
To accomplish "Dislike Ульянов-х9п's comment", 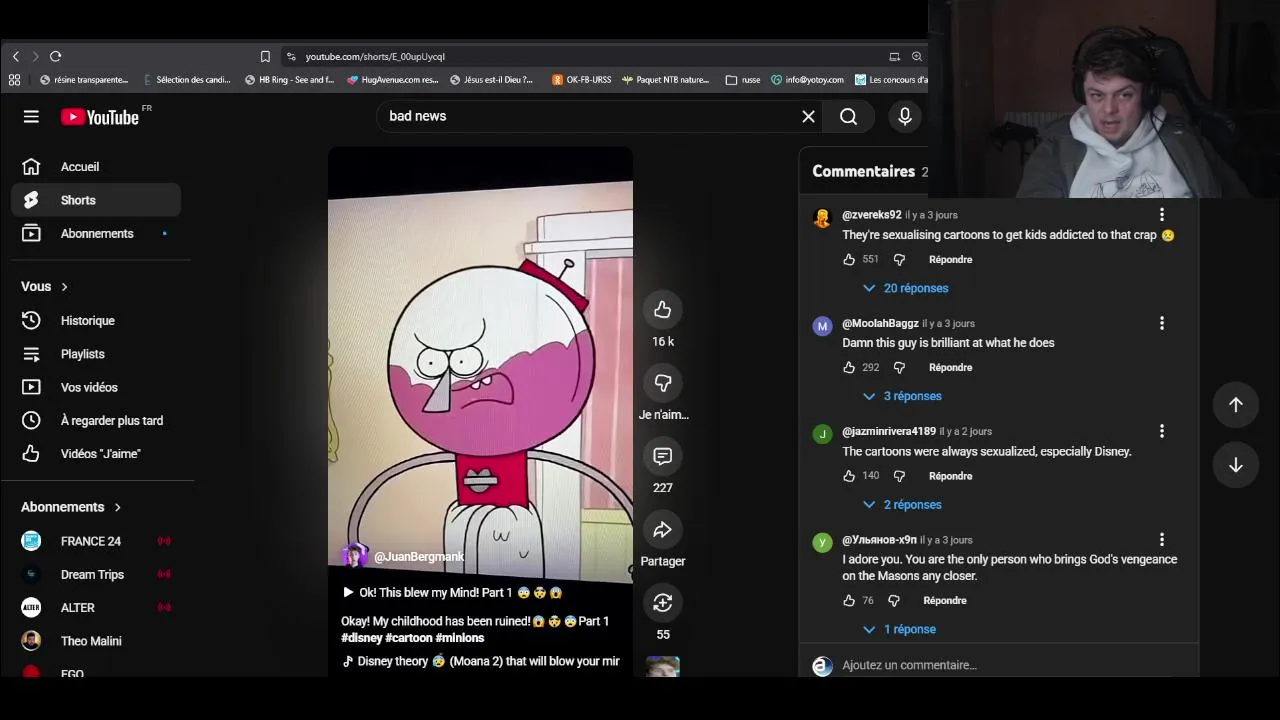I will click(x=894, y=601).
